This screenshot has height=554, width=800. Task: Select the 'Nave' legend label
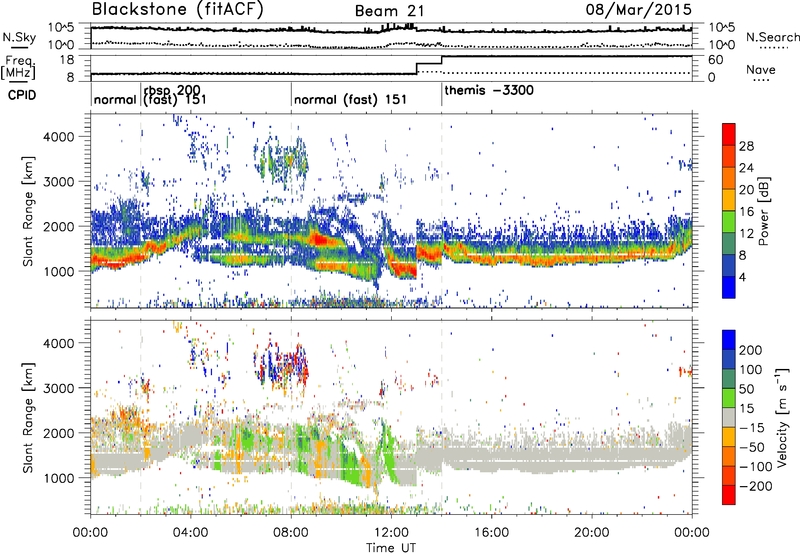click(x=760, y=69)
